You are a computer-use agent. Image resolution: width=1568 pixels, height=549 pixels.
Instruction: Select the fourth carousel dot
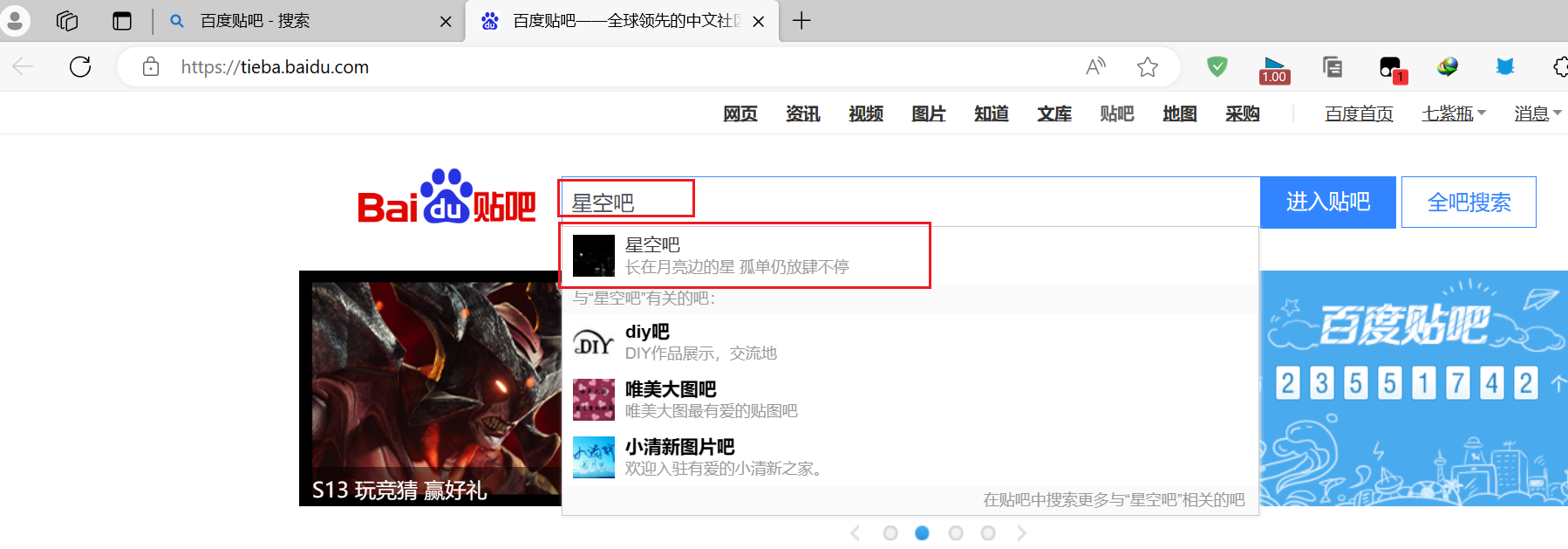[x=988, y=532]
